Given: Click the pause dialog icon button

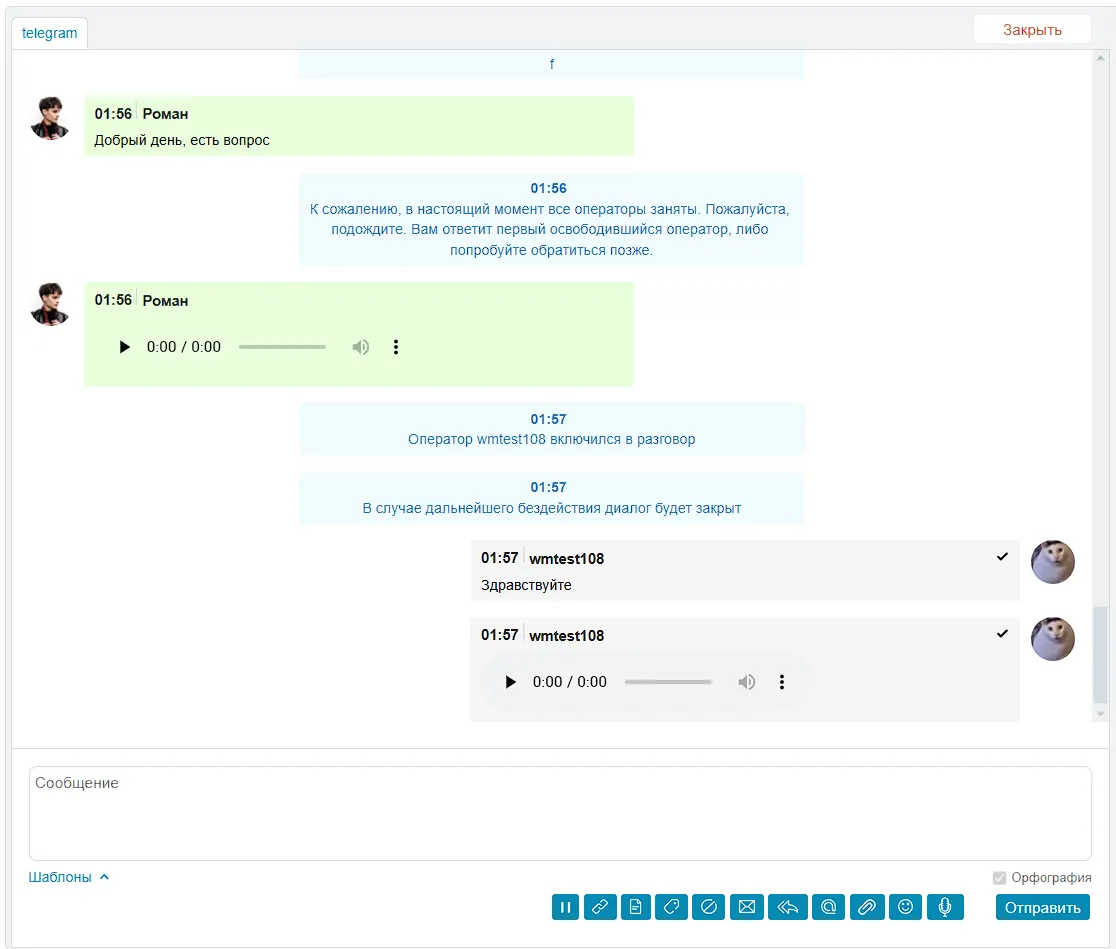Looking at the screenshot, I should (566, 907).
